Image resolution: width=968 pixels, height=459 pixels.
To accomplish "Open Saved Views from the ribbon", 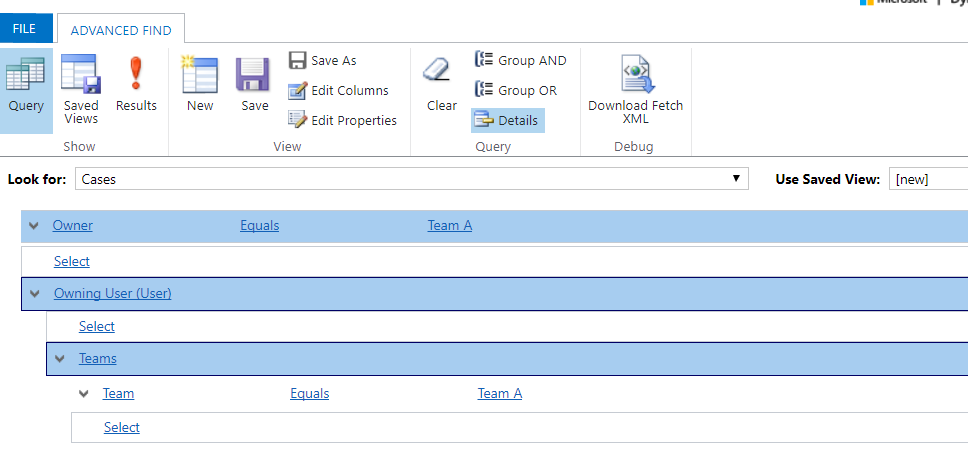I will tap(81, 90).
